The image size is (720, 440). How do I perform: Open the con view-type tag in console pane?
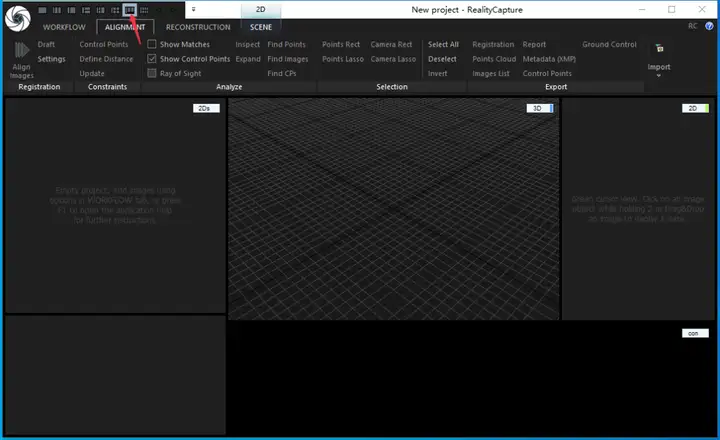coord(695,333)
